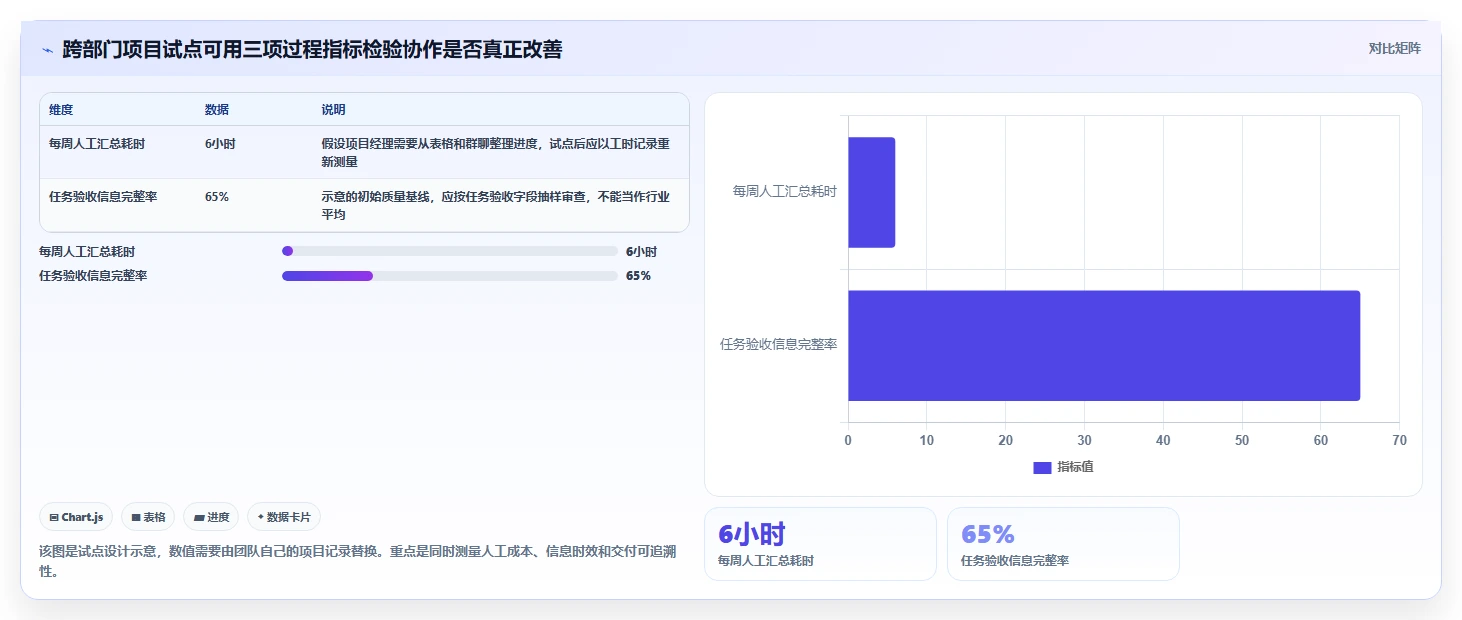
Task: Select the 进度 chip
Action: [x=211, y=517]
